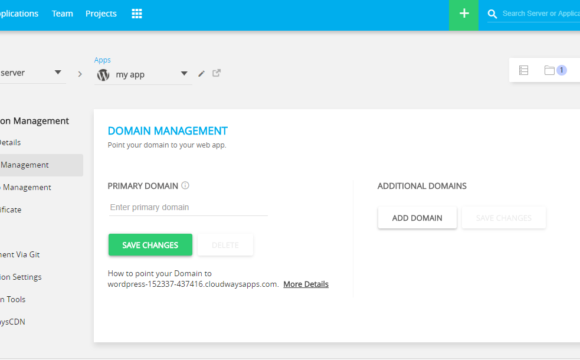The width and height of the screenshot is (580, 360).
Task: Edit app name with pencil icon
Action: tap(201, 74)
